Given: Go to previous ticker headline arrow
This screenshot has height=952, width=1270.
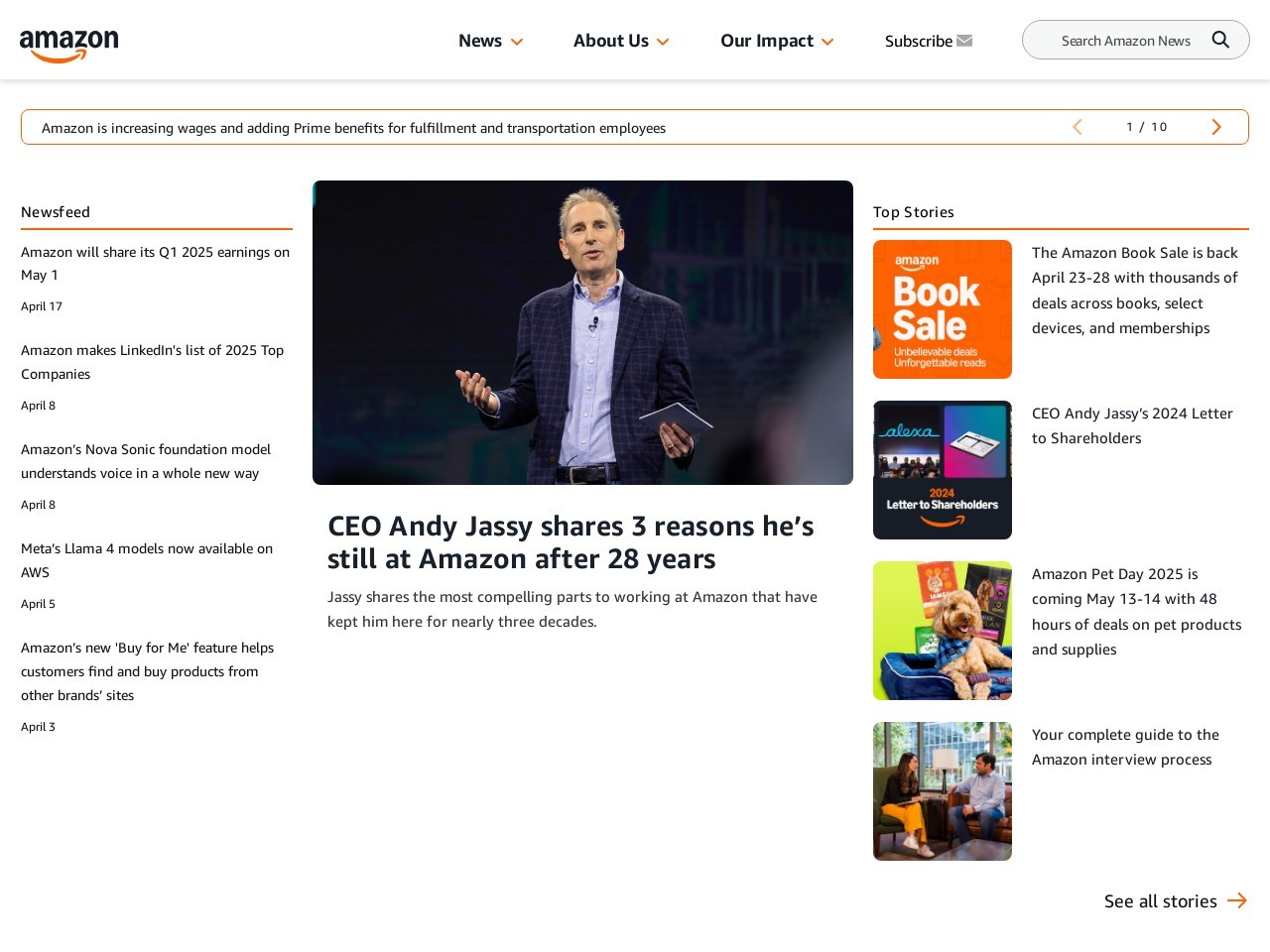Looking at the screenshot, I should (1078, 127).
